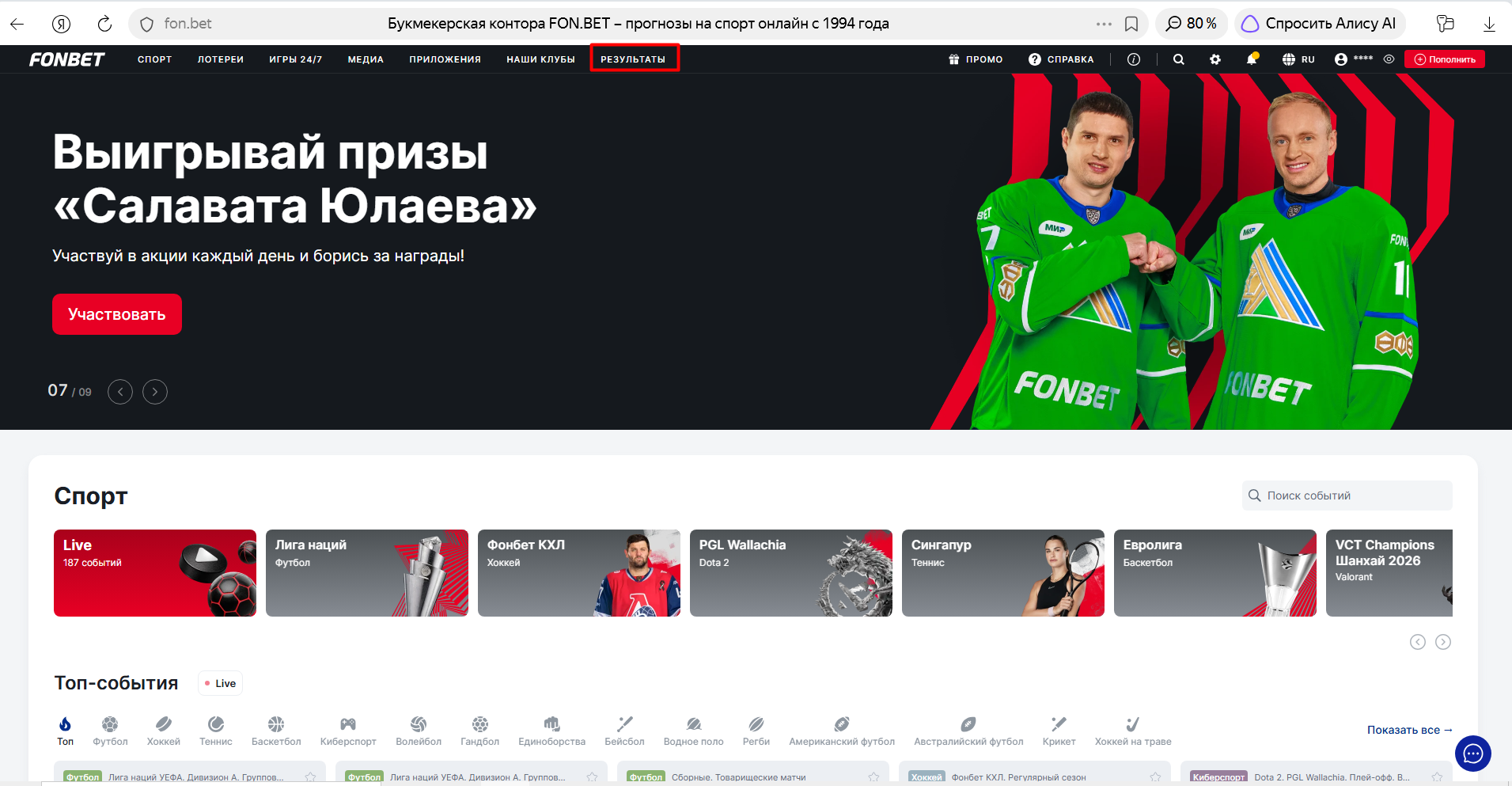Image resolution: width=1512 pixels, height=786 pixels.
Task: Bookmark this page with the bookmark icon
Action: click(1131, 24)
